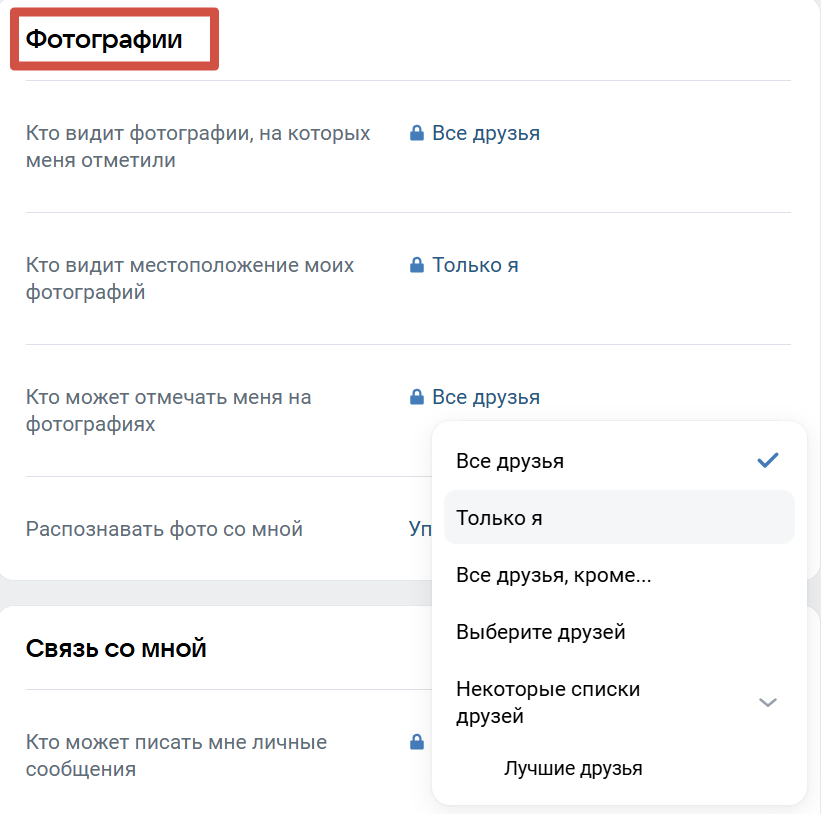Choose "Только я" in the popup menu
Image resolution: width=821 pixels, height=814 pixels.
499,518
